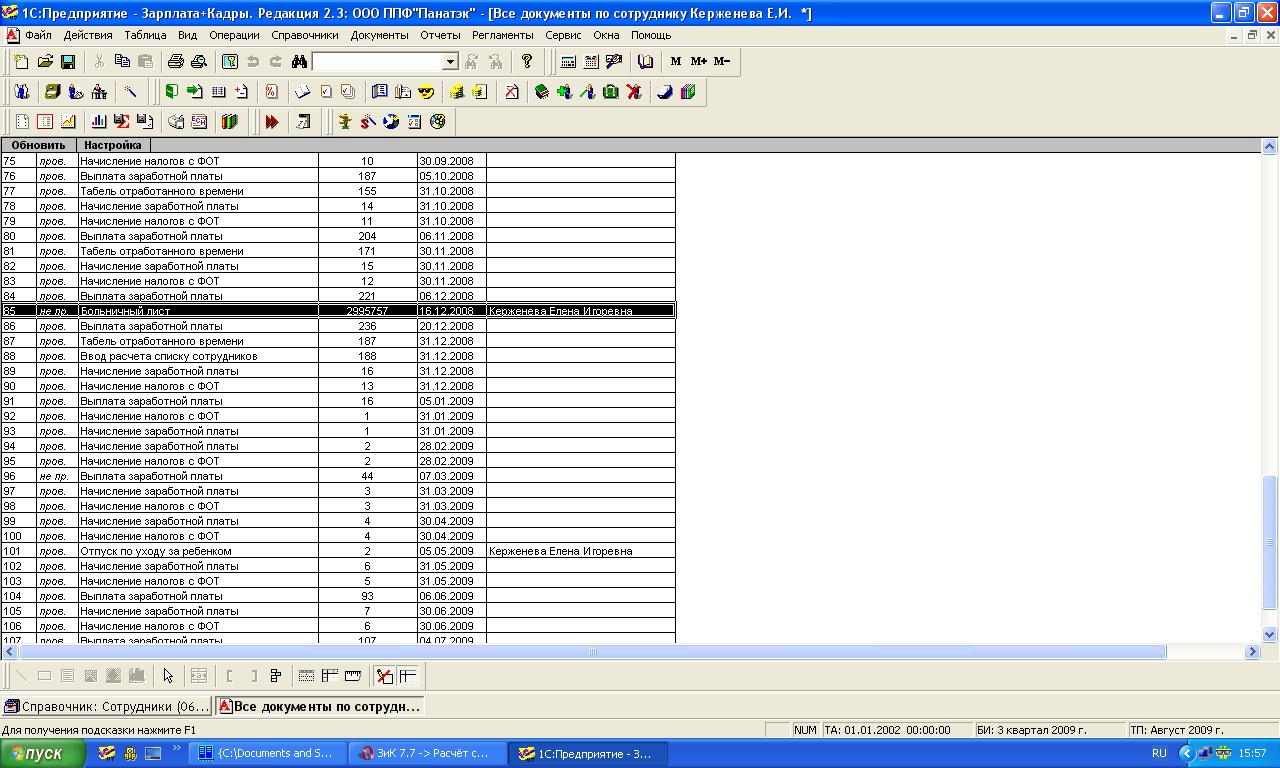1280x768 pixels.
Task: Open the calendar icon in toolbar
Action: tap(591, 62)
